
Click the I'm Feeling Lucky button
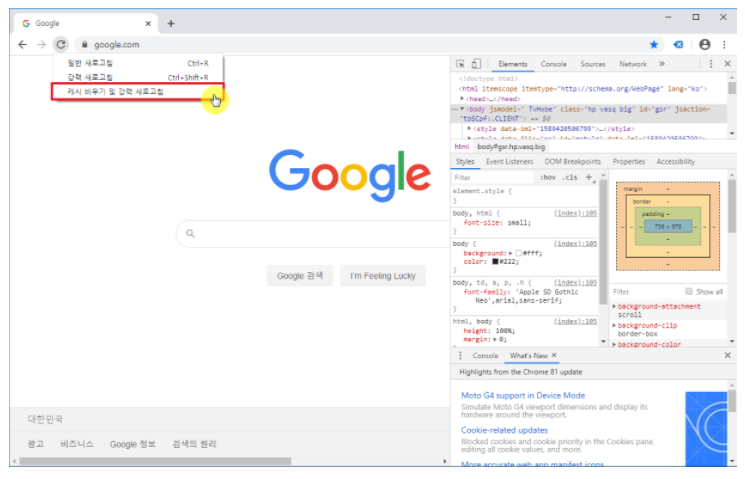tap(383, 276)
